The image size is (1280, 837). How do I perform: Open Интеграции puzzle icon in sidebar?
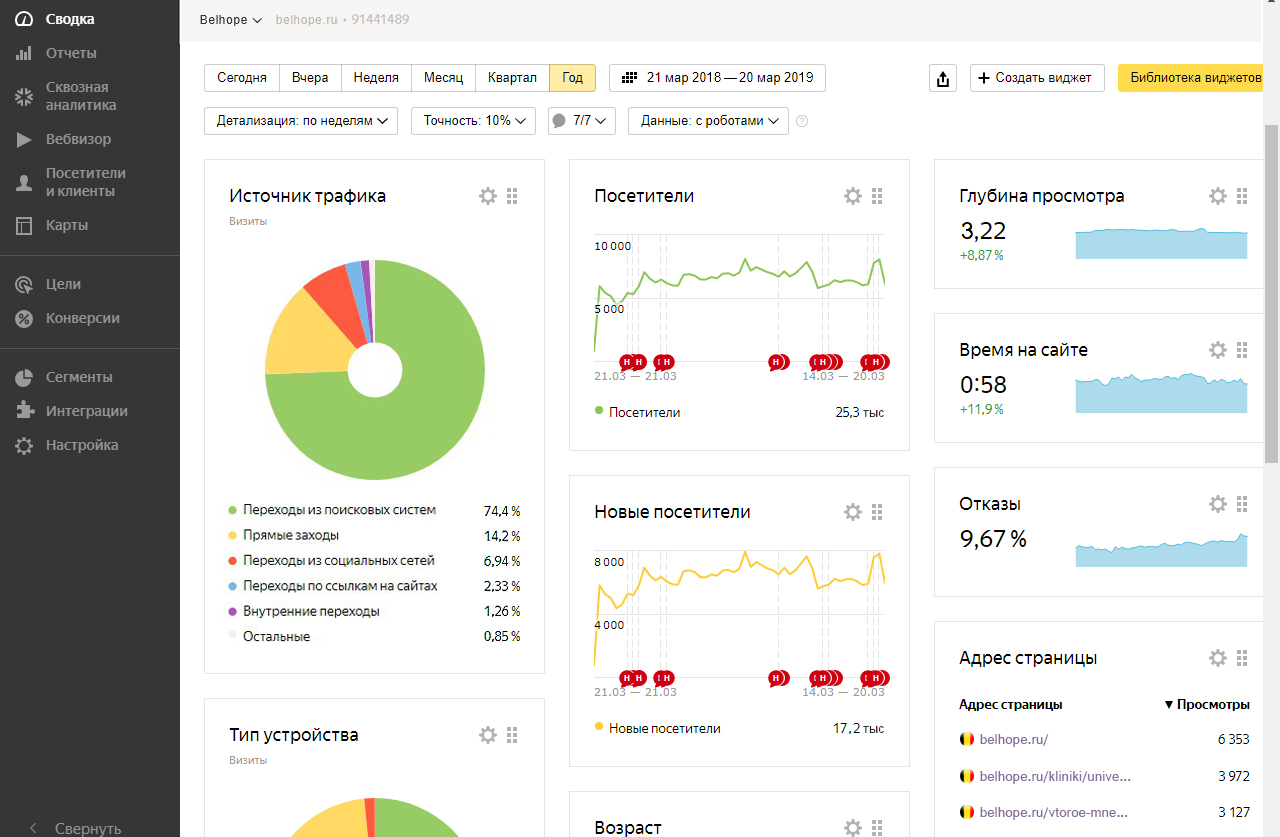(24, 411)
